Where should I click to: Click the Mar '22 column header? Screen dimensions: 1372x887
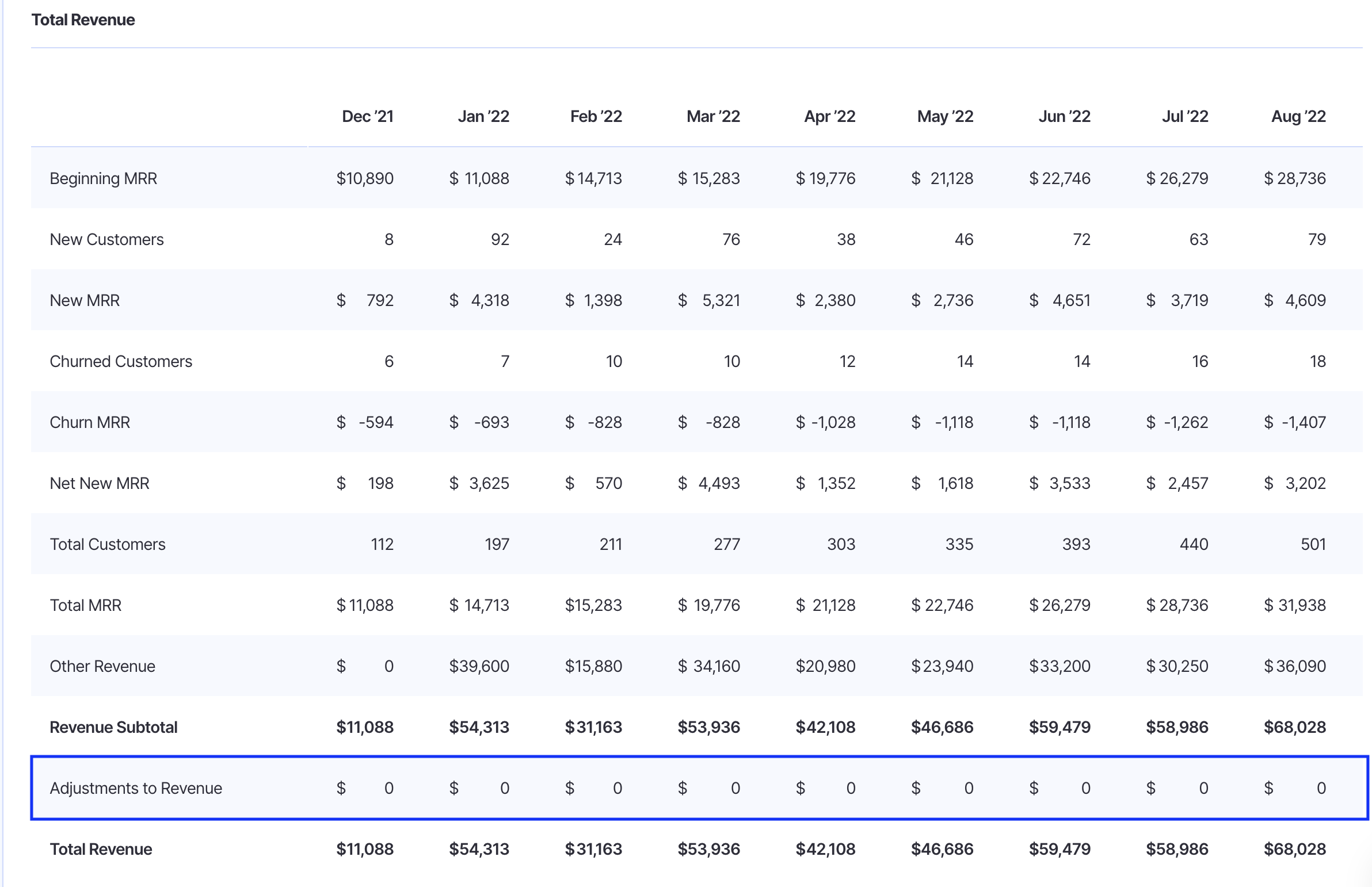(712, 116)
